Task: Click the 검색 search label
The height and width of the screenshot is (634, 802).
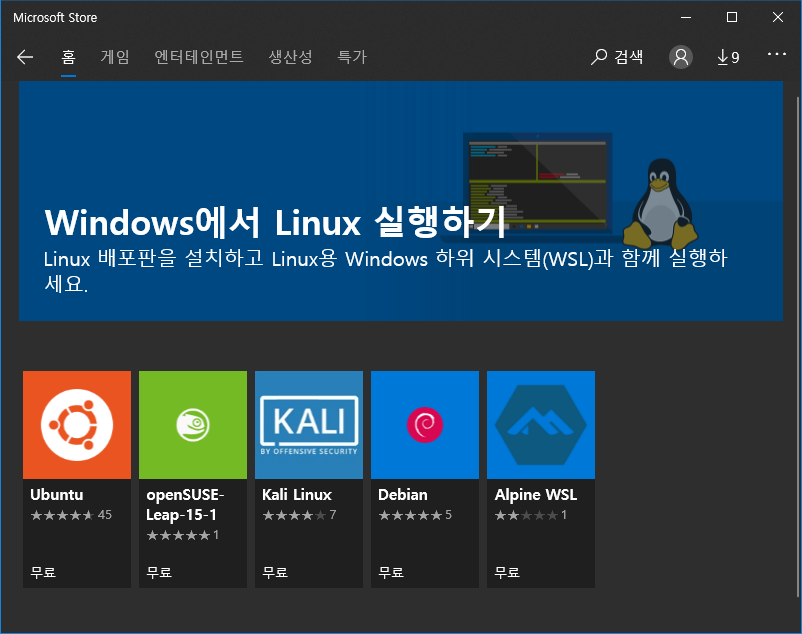Action: point(629,57)
